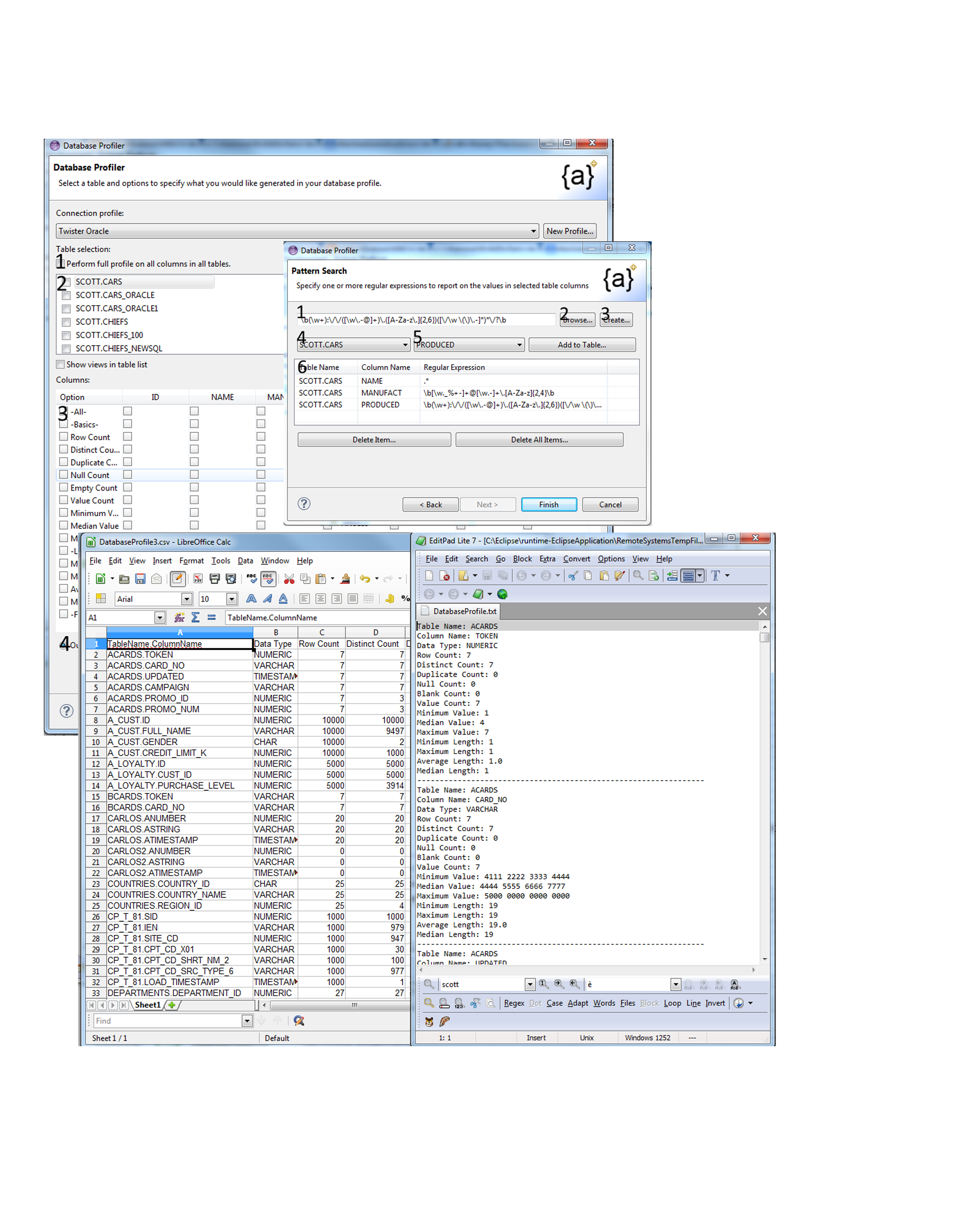
Task: Click Paste clipboard icon in EditPad toolbar
Action: pyautogui.click(x=604, y=575)
